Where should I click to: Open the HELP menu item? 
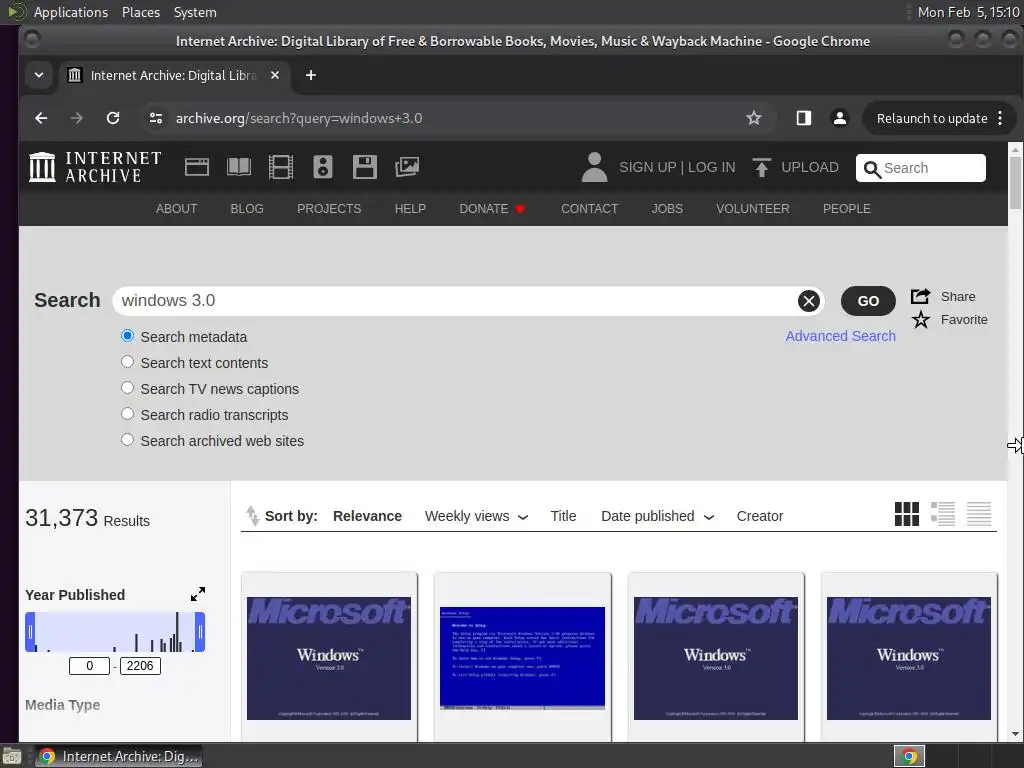(410, 209)
